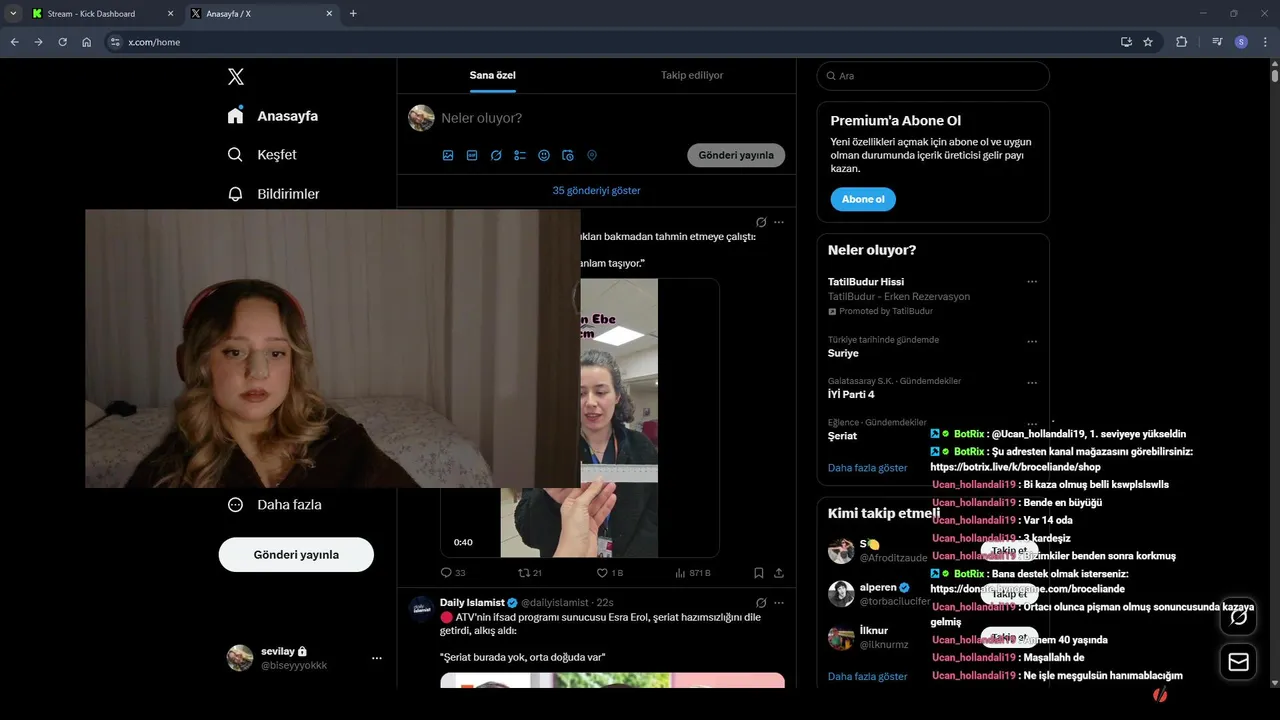Bookmark this page with the star
This screenshot has height=720, width=1280.
pos(1148,42)
